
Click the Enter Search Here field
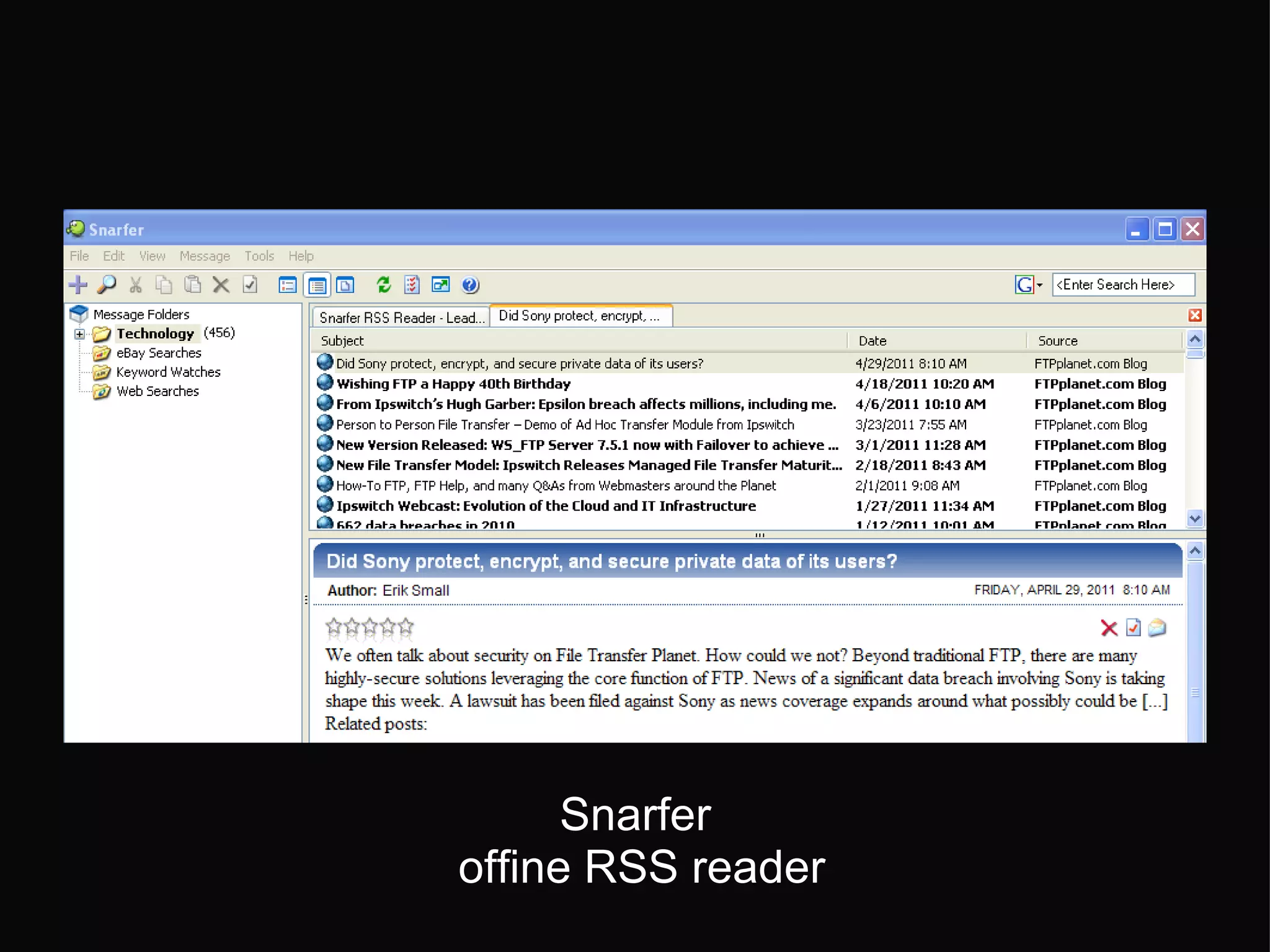[1123, 285]
